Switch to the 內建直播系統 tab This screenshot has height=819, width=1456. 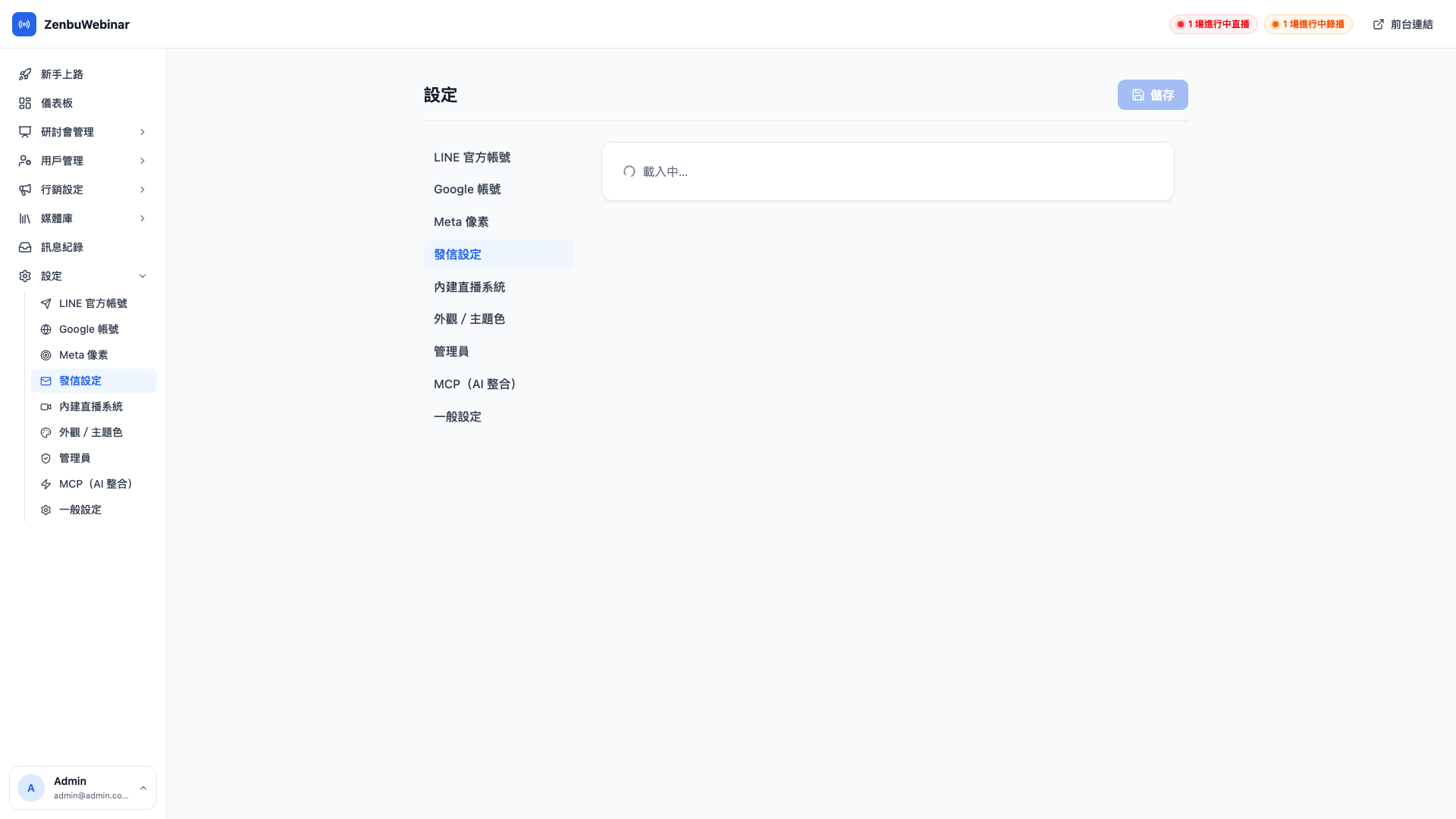[499, 287]
